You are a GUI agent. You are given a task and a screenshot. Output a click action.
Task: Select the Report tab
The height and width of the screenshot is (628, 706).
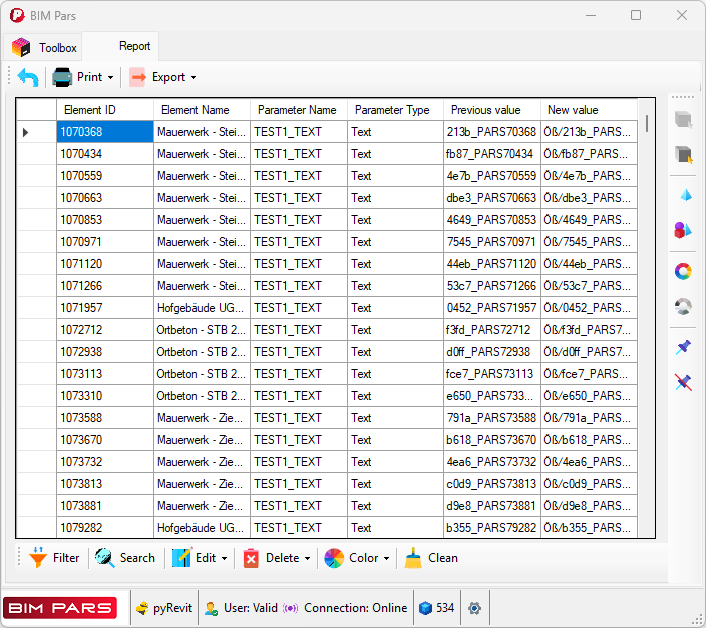[x=133, y=46]
